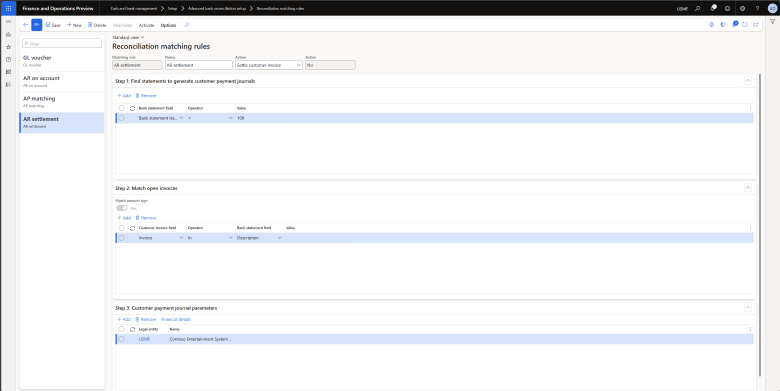The width and height of the screenshot is (780, 391).
Task: Click Delete in the action pane
Action: click(x=97, y=25)
